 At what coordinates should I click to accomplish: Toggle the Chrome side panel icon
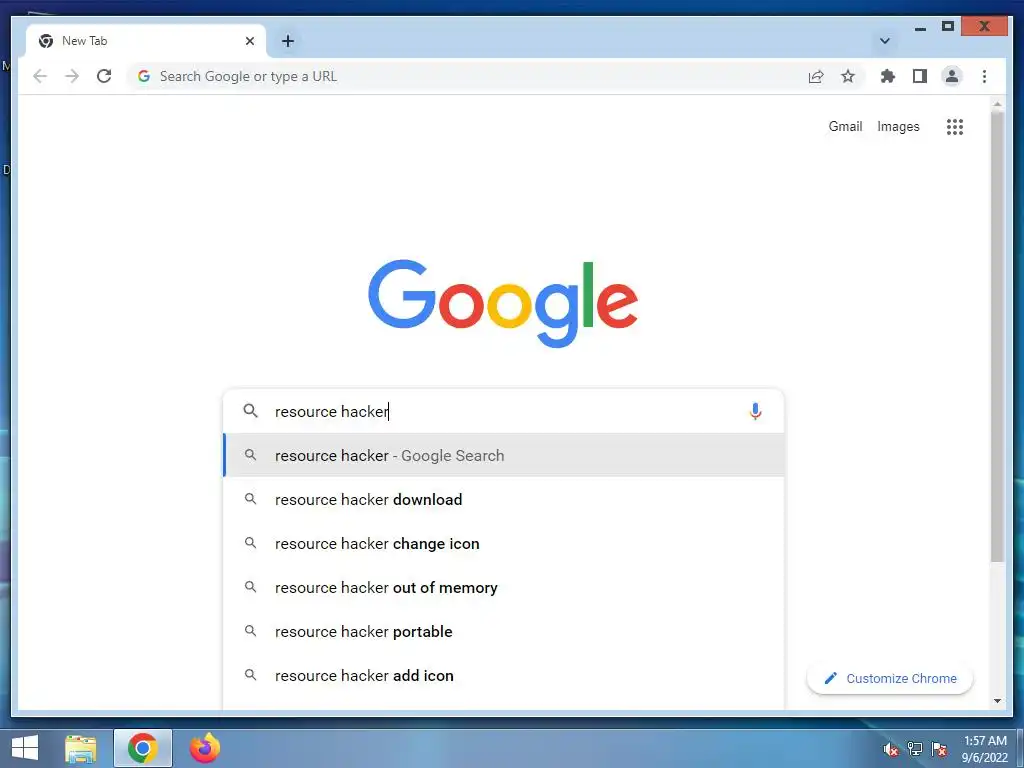pyautogui.click(x=920, y=76)
